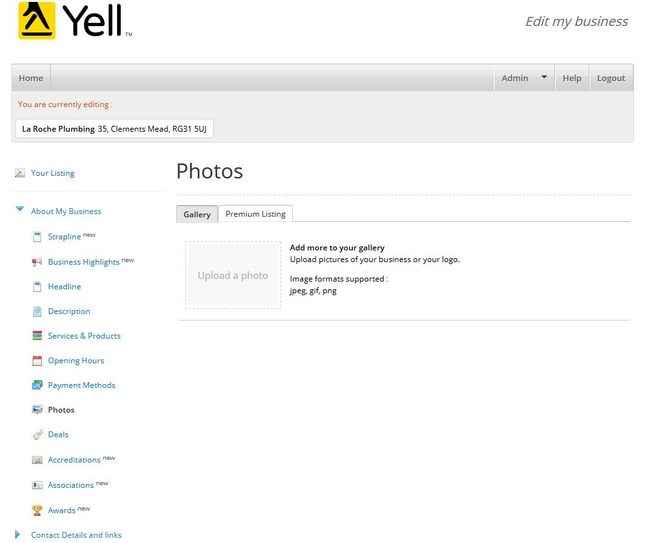This screenshot has height=543, width=650.
Task: Click the Logout button
Action: [611, 78]
